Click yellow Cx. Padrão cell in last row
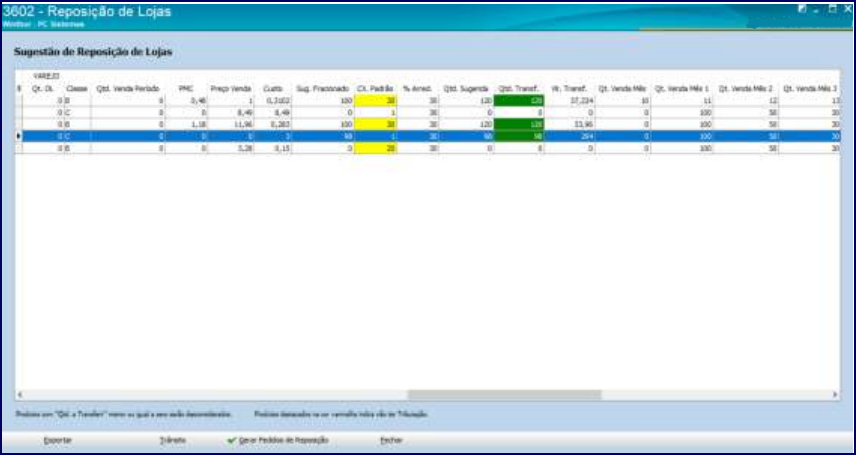The image size is (856, 455). coord(376,148)
